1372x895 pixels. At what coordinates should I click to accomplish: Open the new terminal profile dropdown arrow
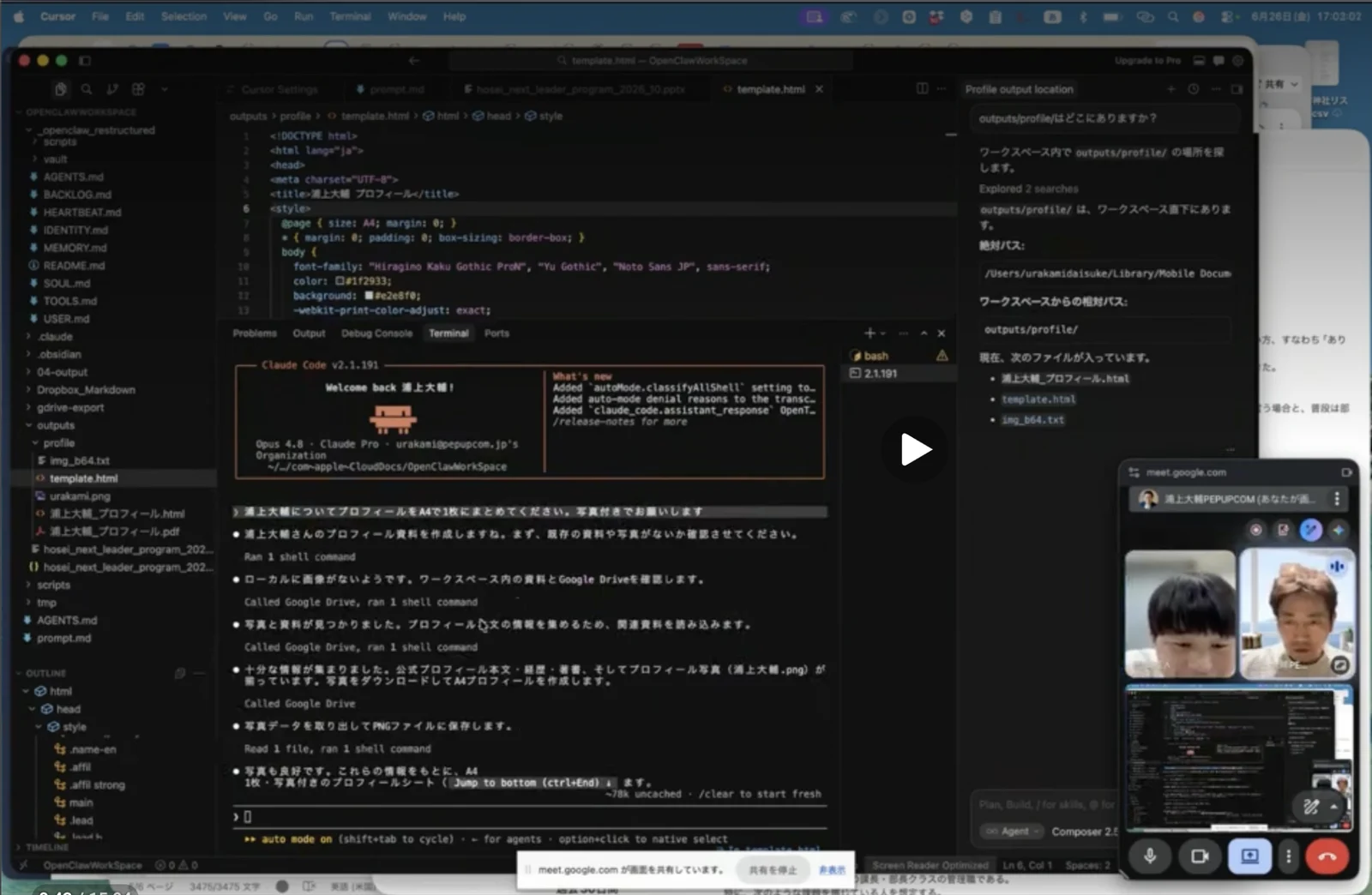coord(883,333)
